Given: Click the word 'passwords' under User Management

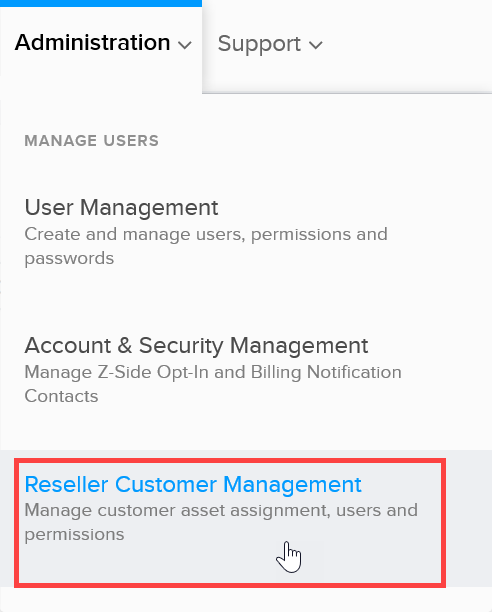Looking at the screenshot, I should coord(69,259).
